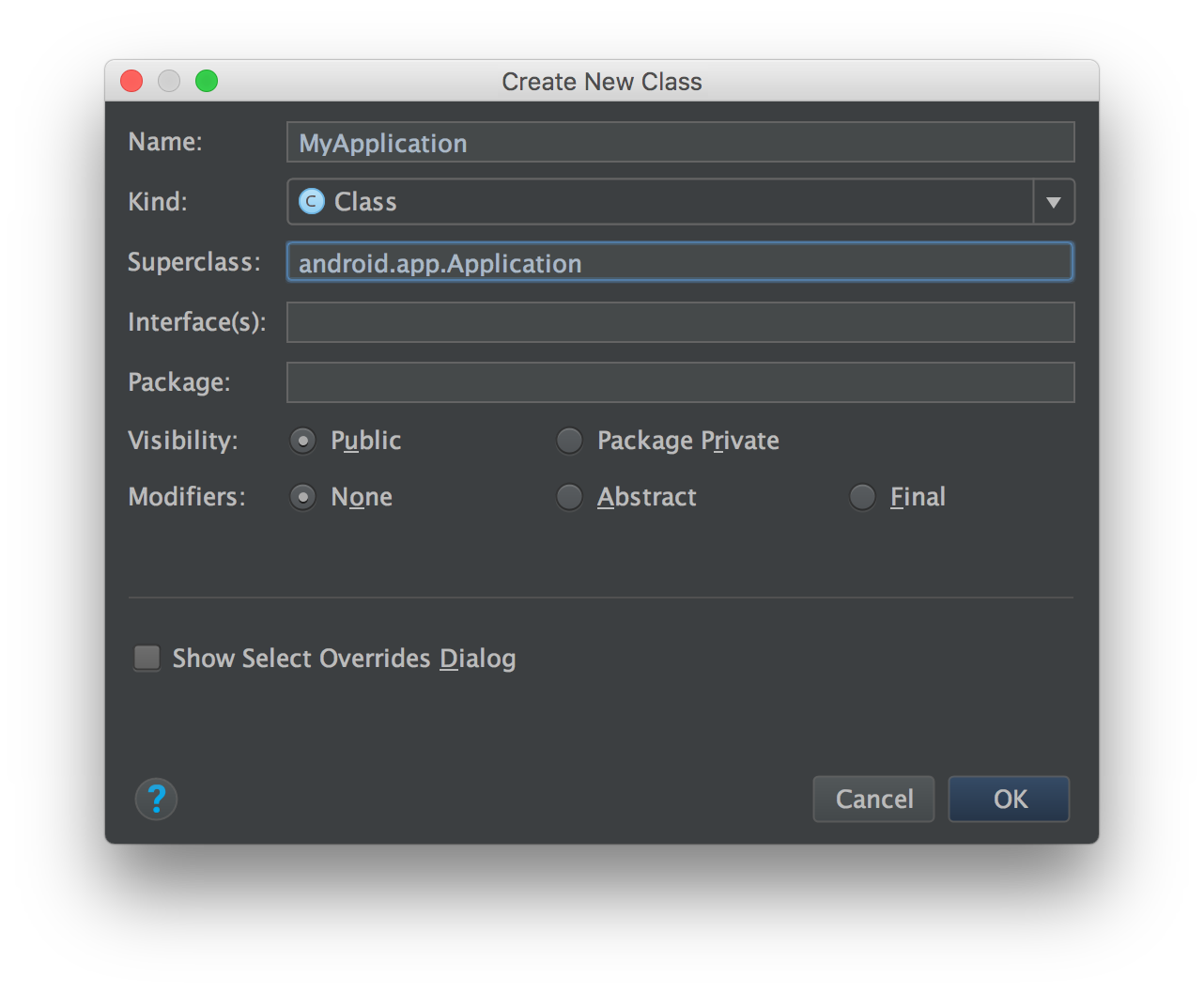The image size is (1204, 994).
Task: Click the Create New Class title bar
Action: click(x=602, y=82)
